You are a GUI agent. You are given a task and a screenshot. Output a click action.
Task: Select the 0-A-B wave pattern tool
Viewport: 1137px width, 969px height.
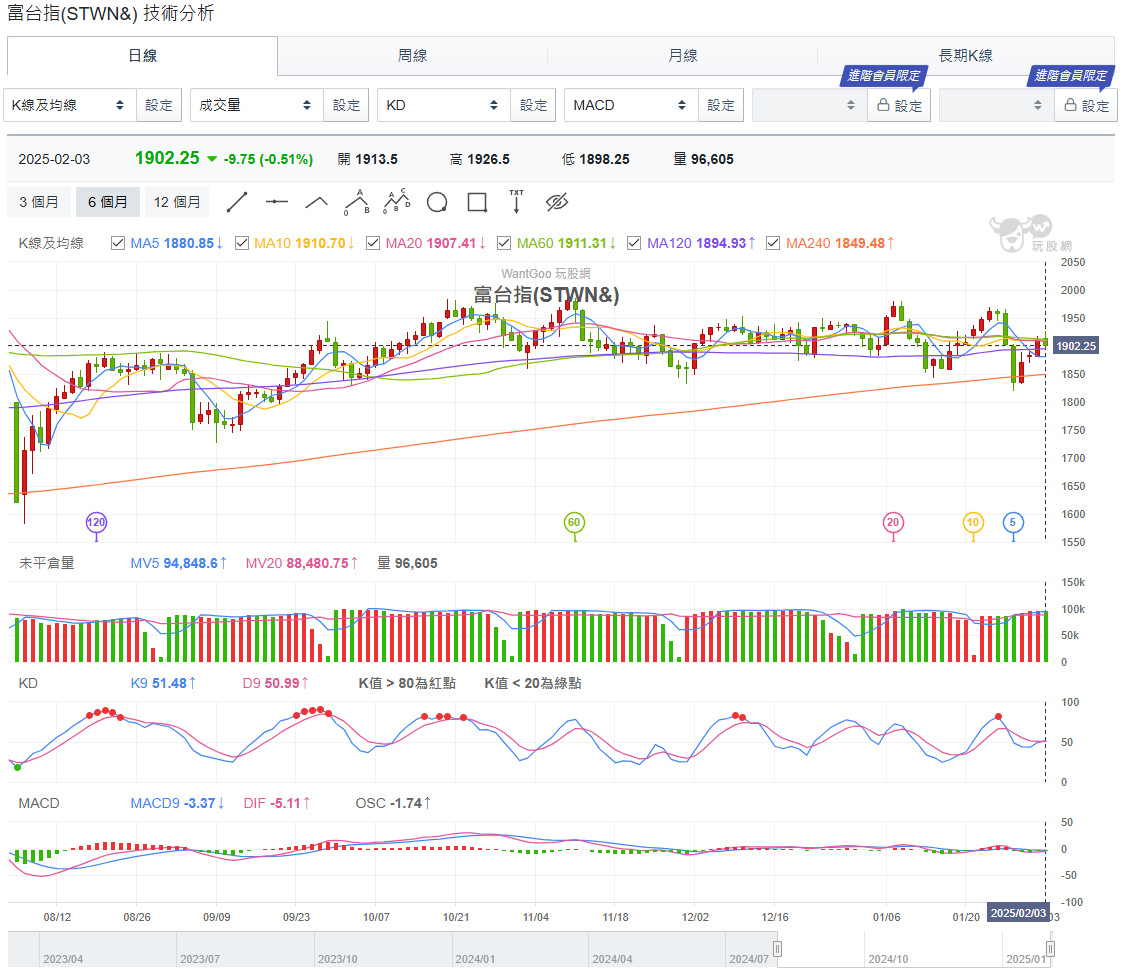[x=357, y=202]
